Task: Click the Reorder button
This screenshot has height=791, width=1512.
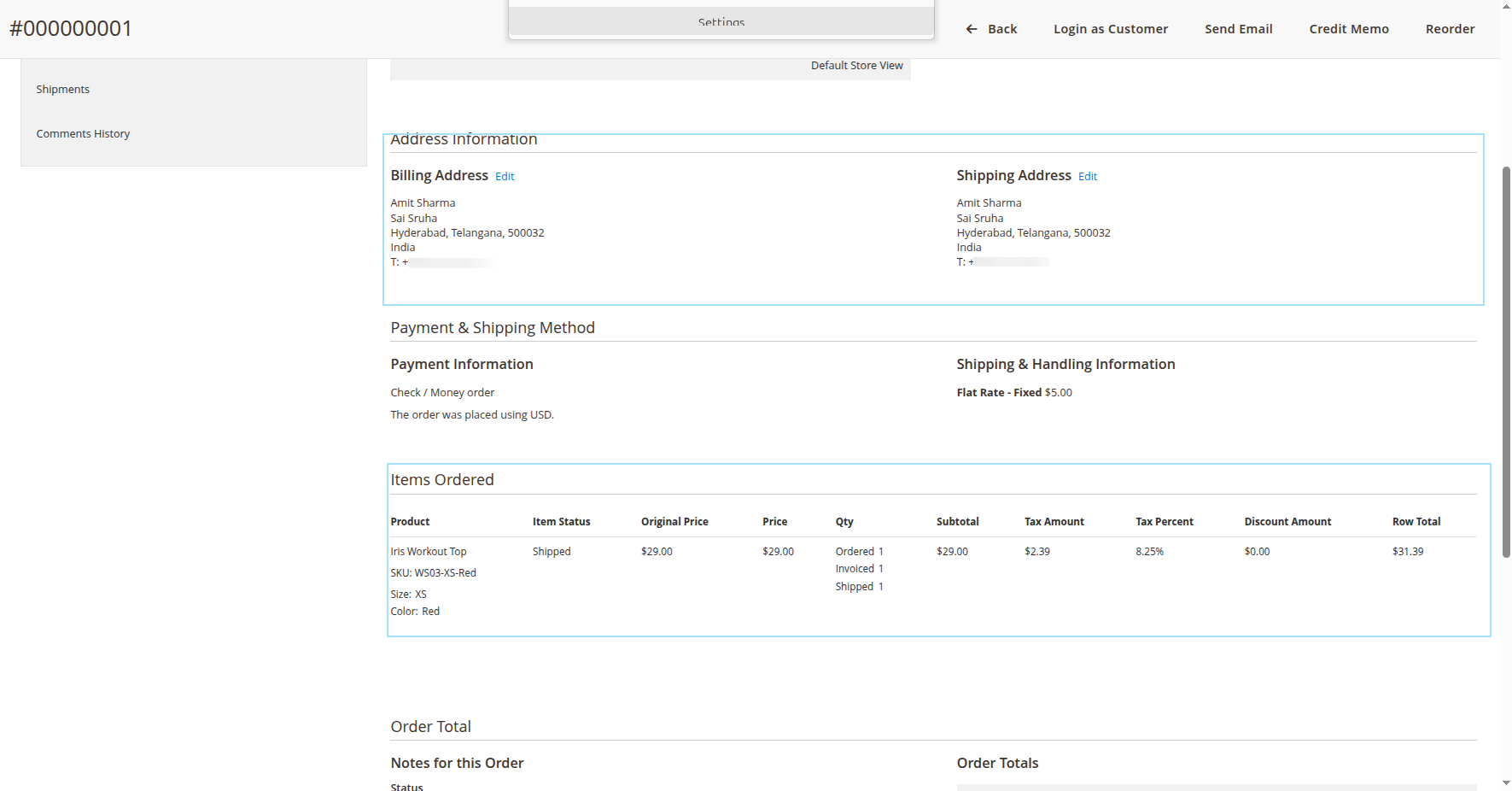Action: click(x=1450, y=29)
